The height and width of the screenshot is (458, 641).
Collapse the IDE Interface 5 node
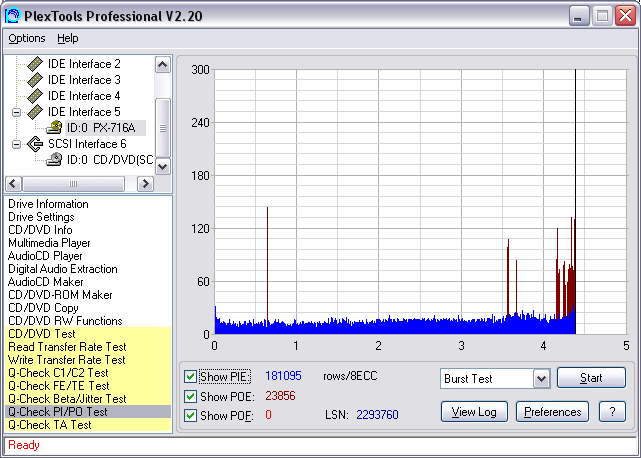tap(16, 112)
